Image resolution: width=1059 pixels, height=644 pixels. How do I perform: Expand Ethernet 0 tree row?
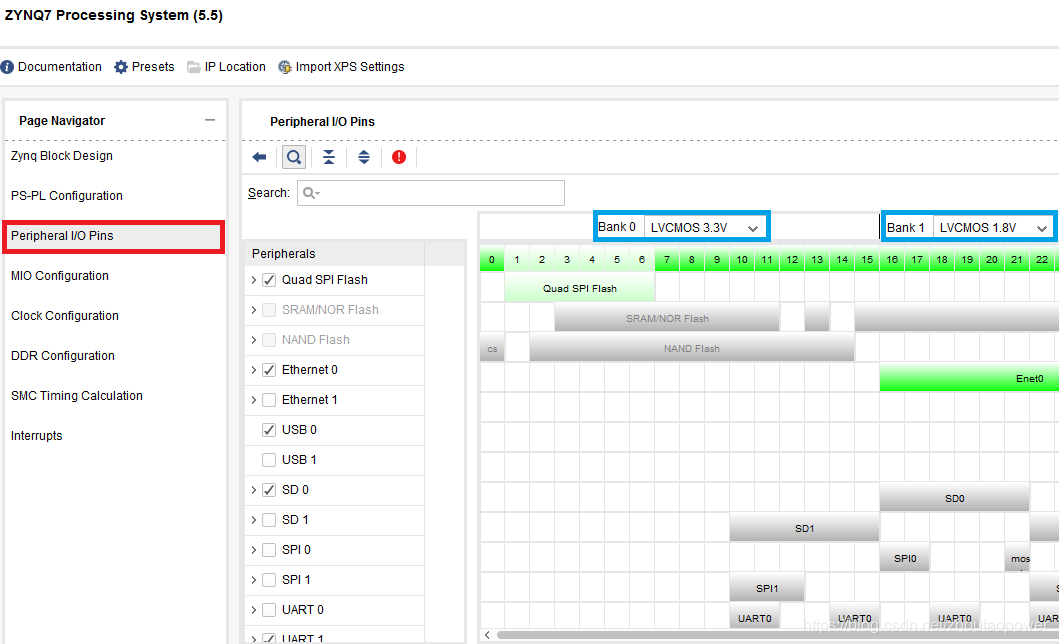coord(254,370)
